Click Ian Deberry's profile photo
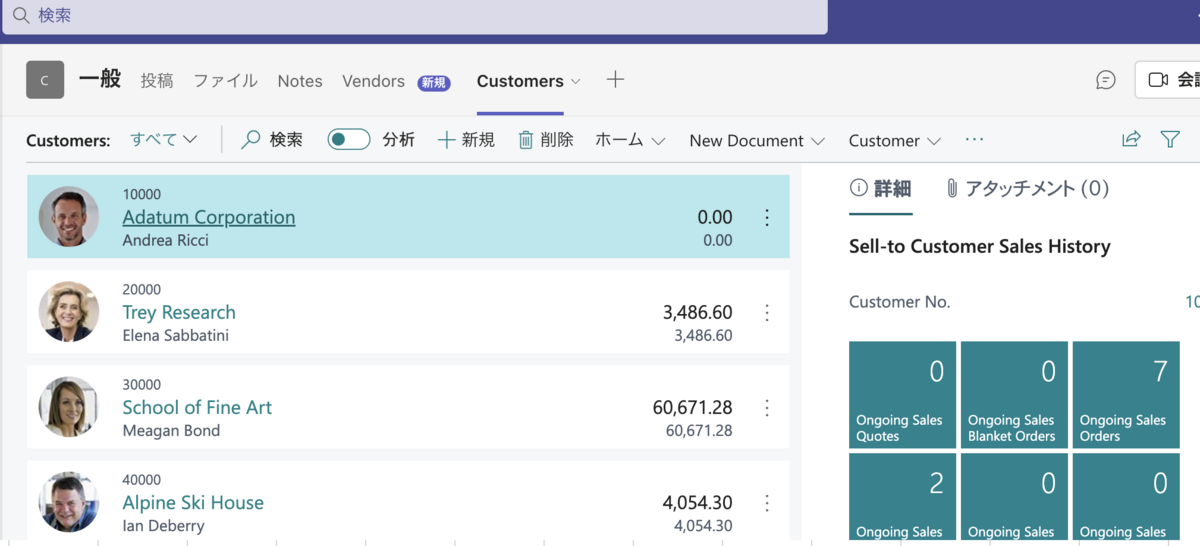This screenshot has width=1200, height=546. pos(69,501)
